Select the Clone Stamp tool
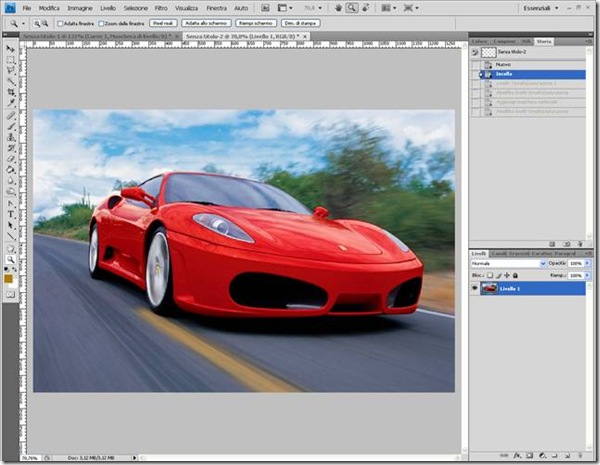Viewport: 600px width, 465px height. [x=10, y=137]
